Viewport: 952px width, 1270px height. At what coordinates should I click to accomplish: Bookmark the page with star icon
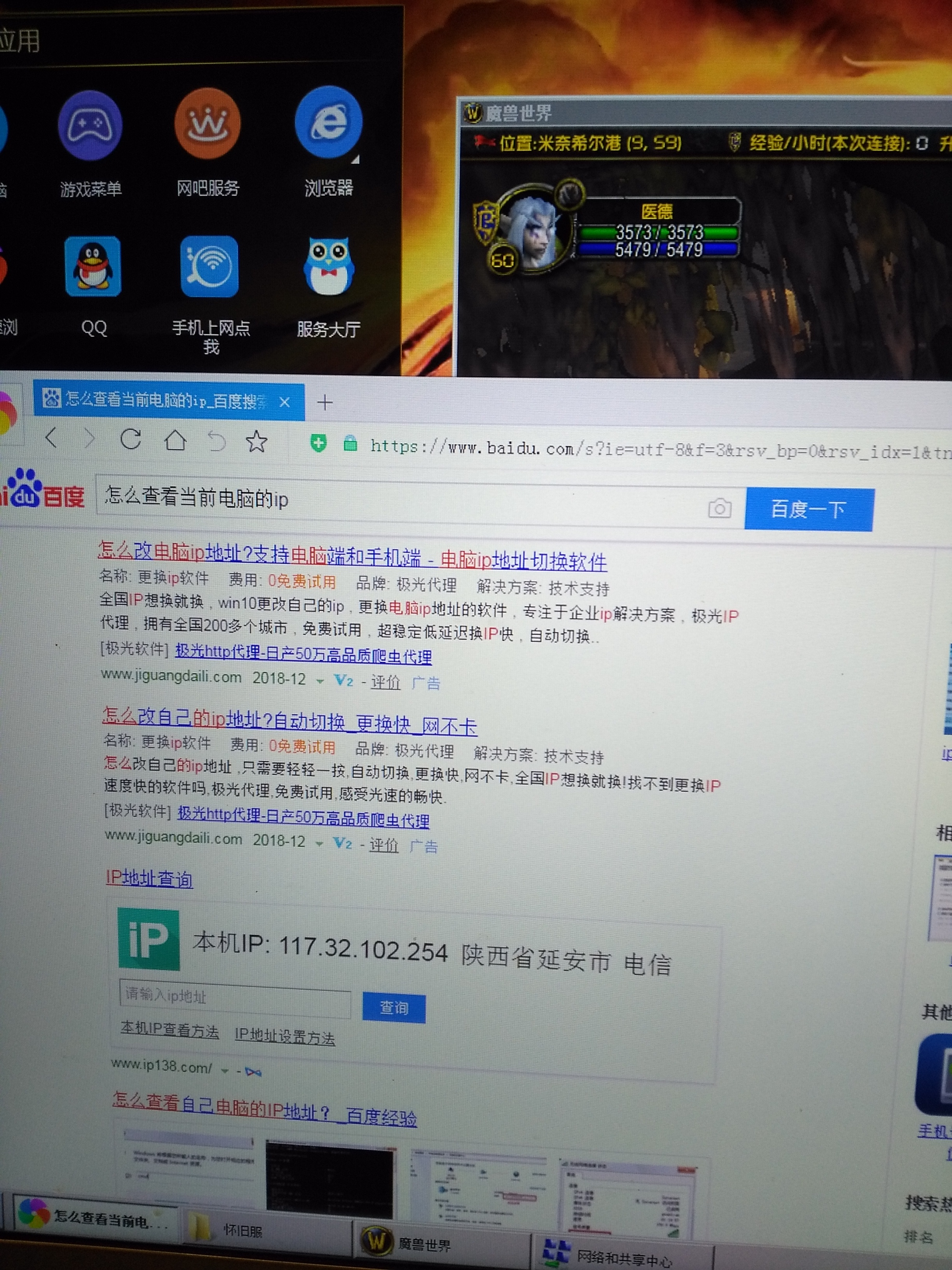point(256,442)
